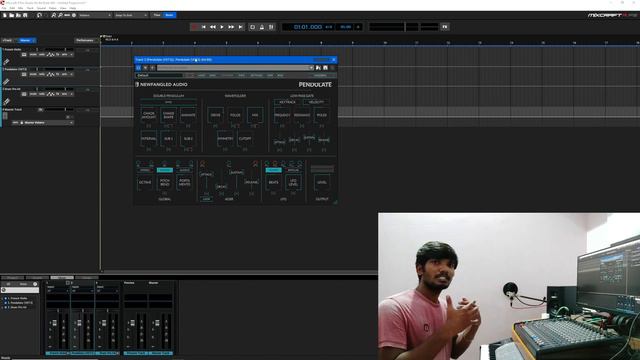Click the Folds knob in Wavefolder
The image size is (640, 360).
235,115
